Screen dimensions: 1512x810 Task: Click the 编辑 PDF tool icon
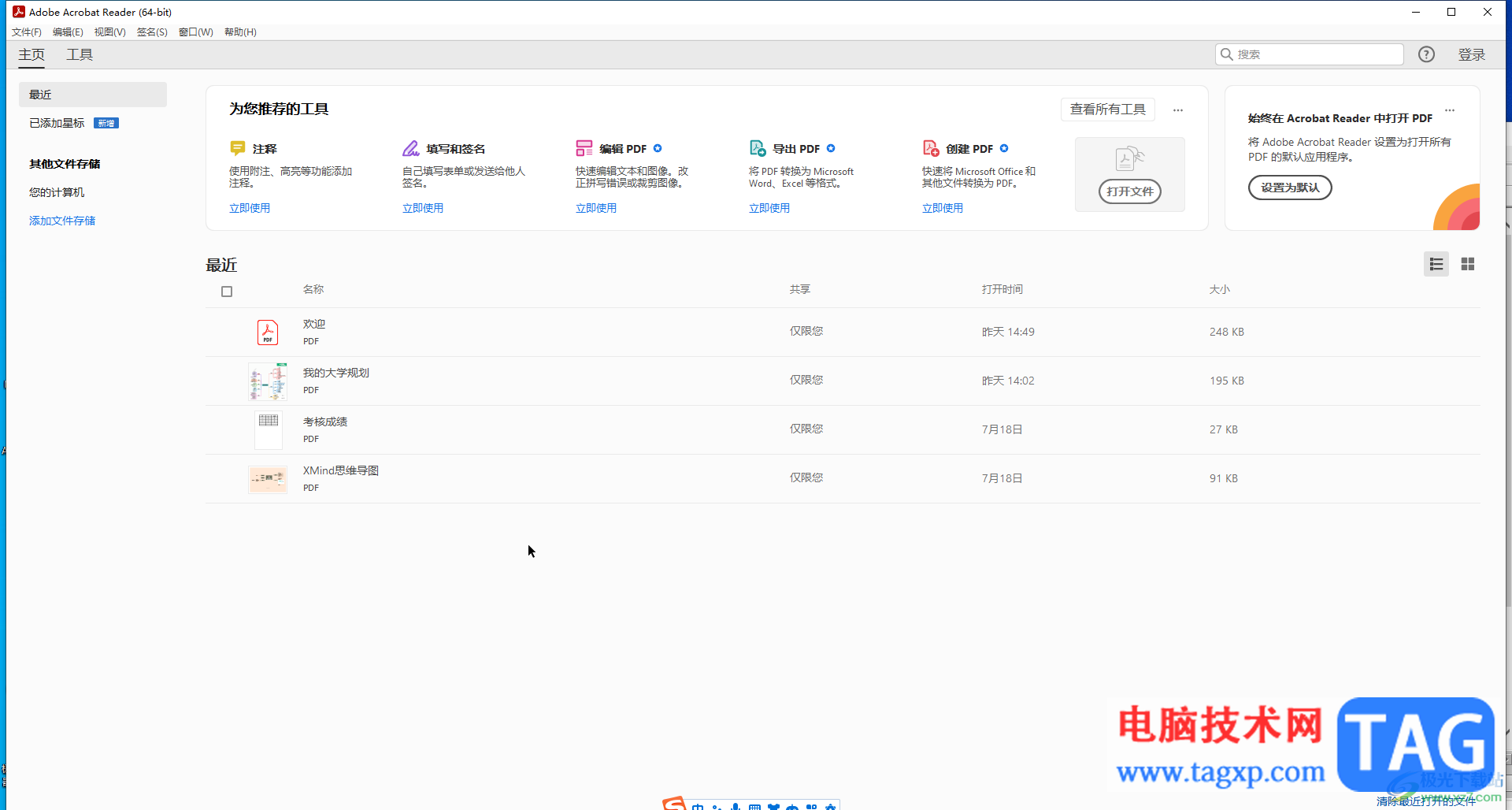pos(584,148)
